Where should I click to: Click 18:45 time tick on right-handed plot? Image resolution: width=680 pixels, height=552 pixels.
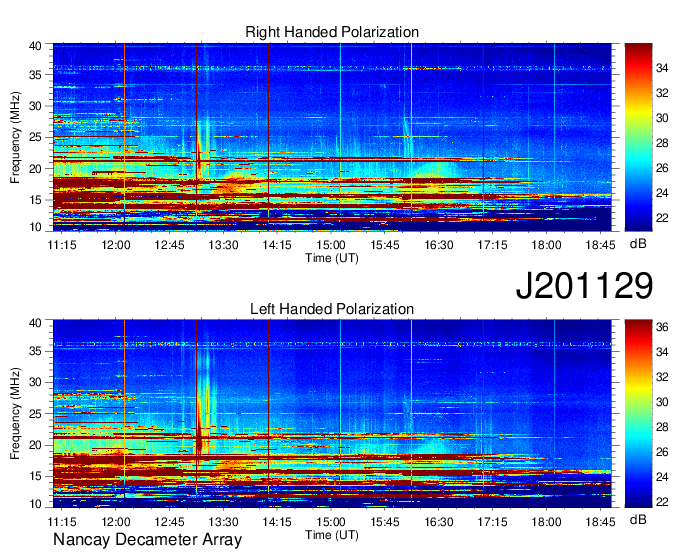coord(600,245)
